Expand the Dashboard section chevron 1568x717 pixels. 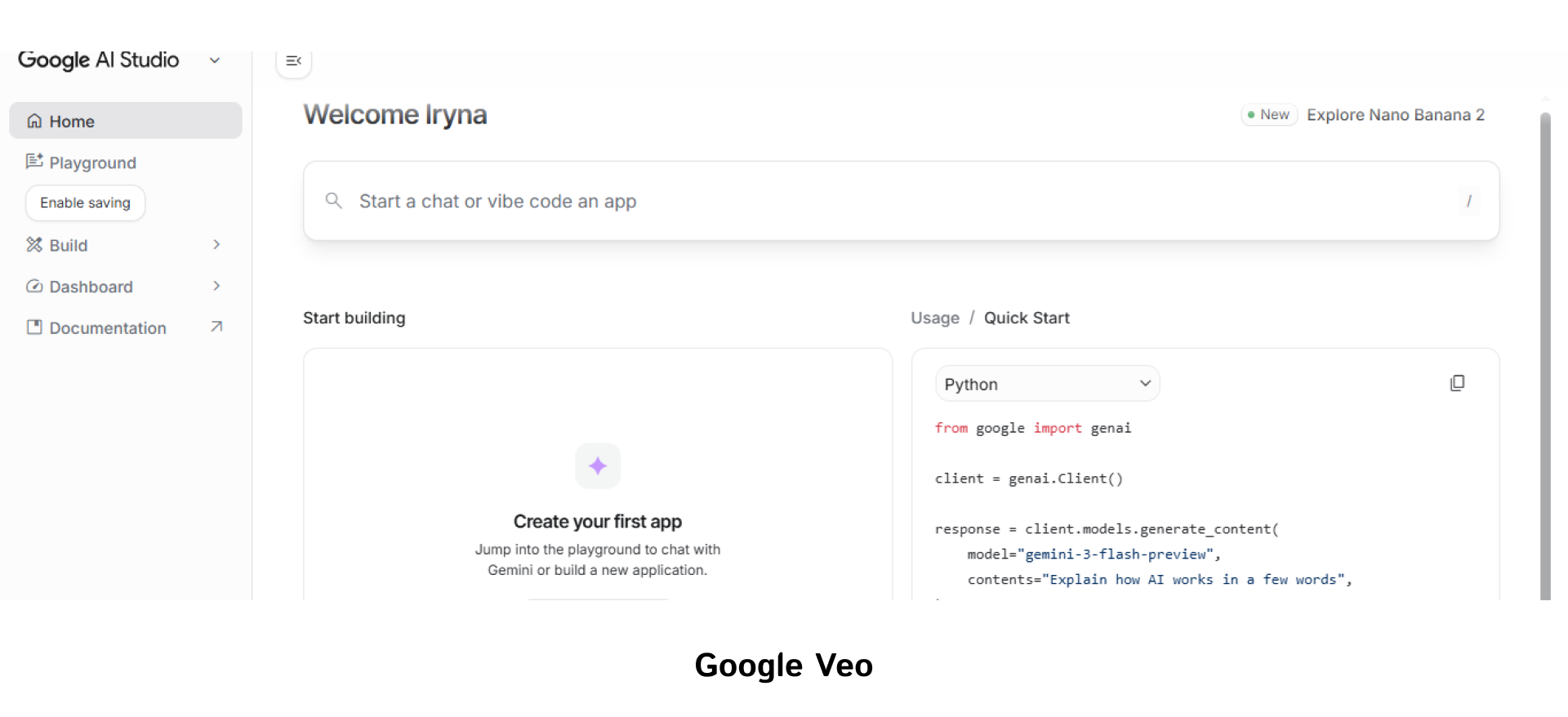pyautogui.click(x=216, y=286)
